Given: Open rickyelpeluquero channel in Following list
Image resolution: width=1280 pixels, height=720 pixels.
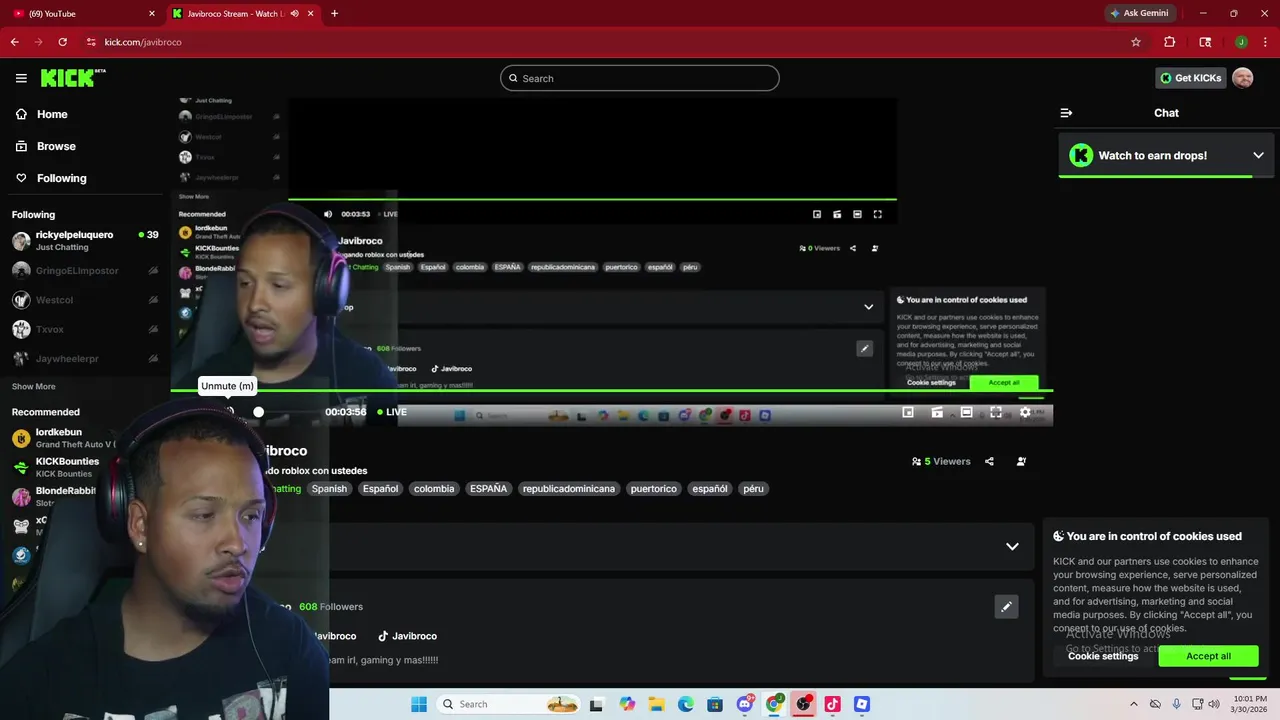Looking at the screenshot, I should pyautogui.click(x=85, y=240).
